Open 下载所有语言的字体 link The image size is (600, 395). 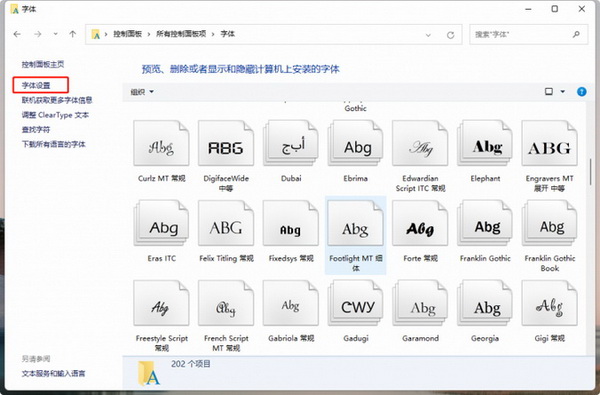(53, 144)
